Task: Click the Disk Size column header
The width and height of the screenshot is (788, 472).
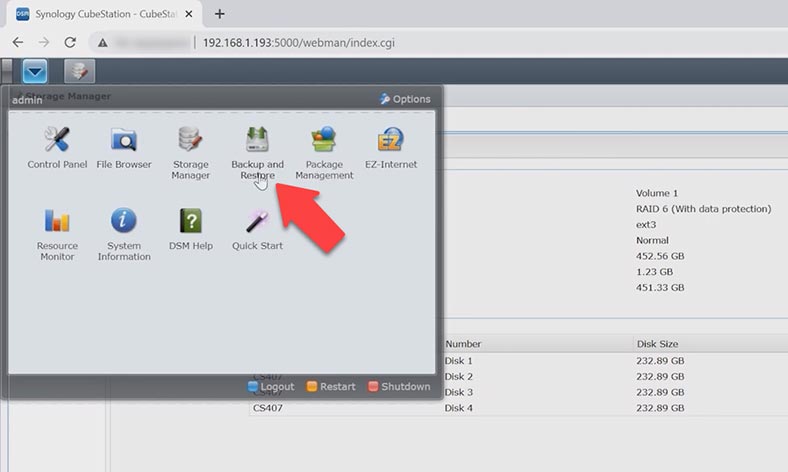Action: click(x=657, y=344)
